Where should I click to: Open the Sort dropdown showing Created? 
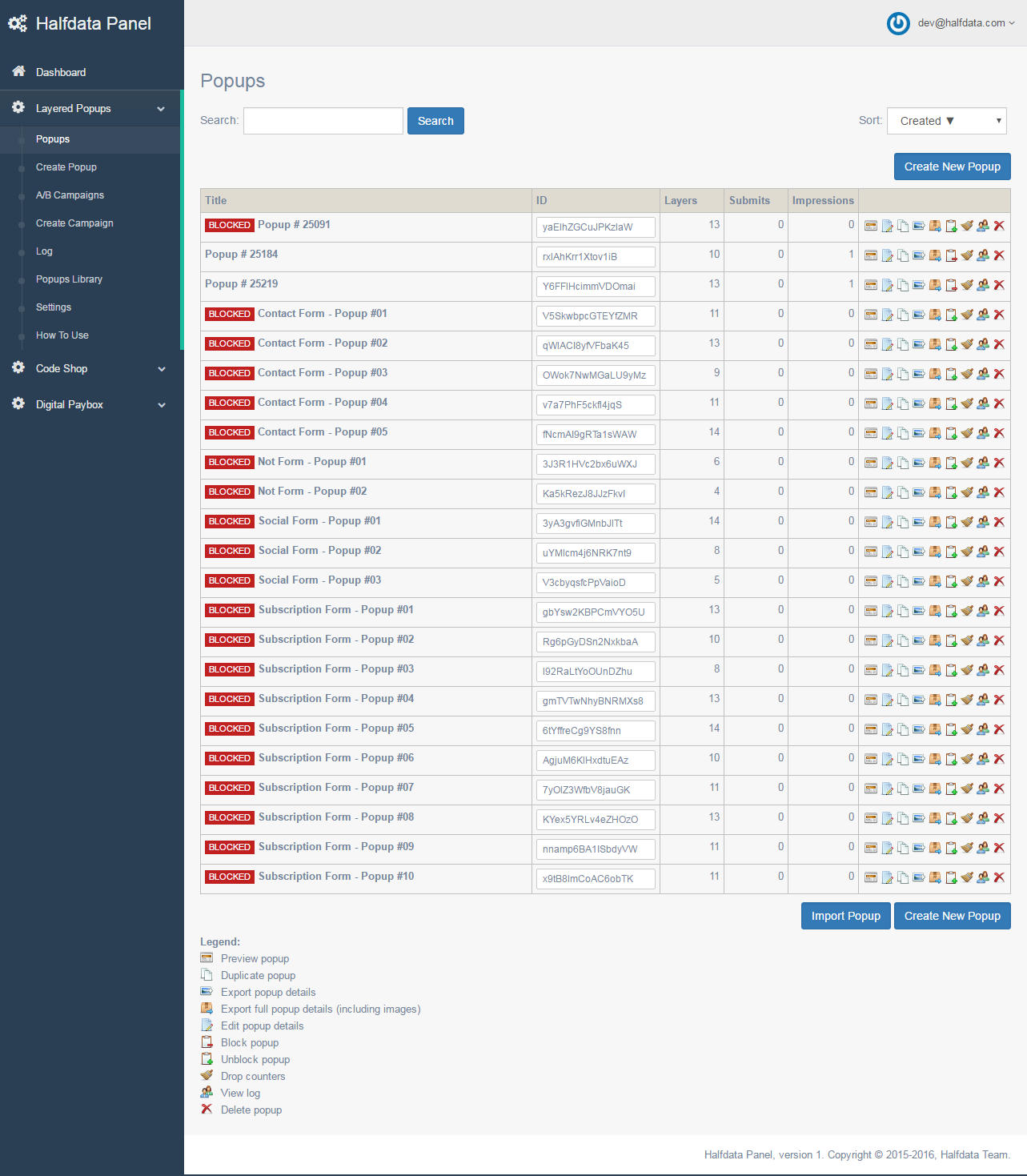pos(946,120)
